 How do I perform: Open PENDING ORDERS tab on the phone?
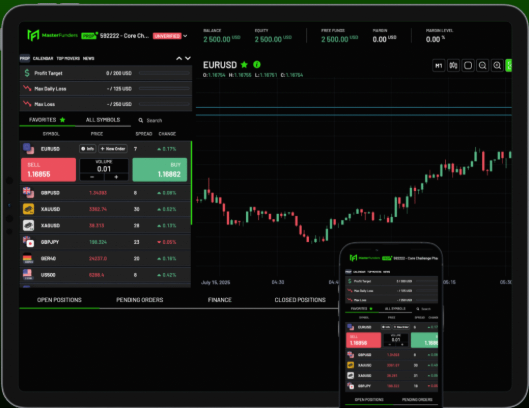417,400
